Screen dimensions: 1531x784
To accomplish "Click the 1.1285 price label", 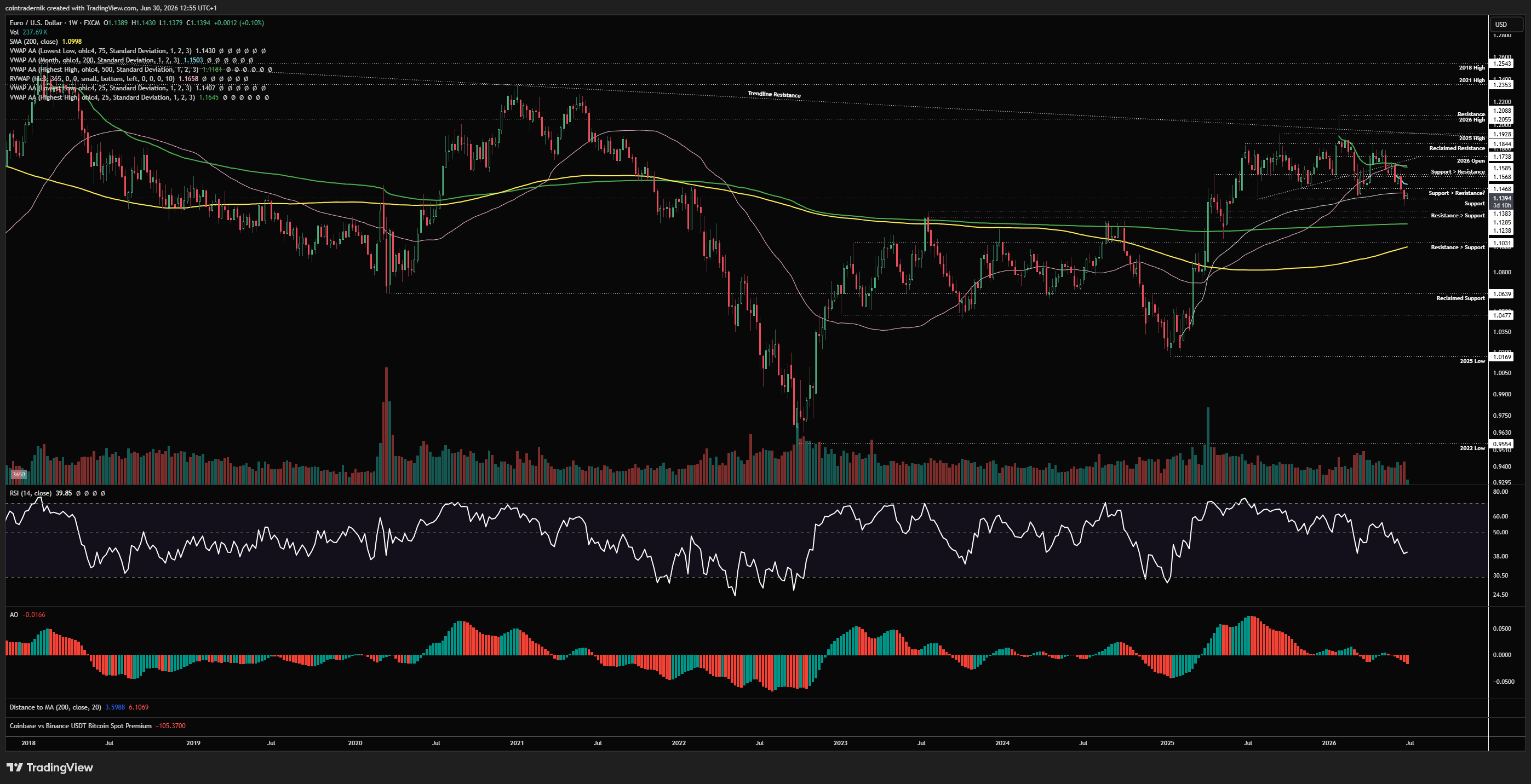I will (1502, 222).
